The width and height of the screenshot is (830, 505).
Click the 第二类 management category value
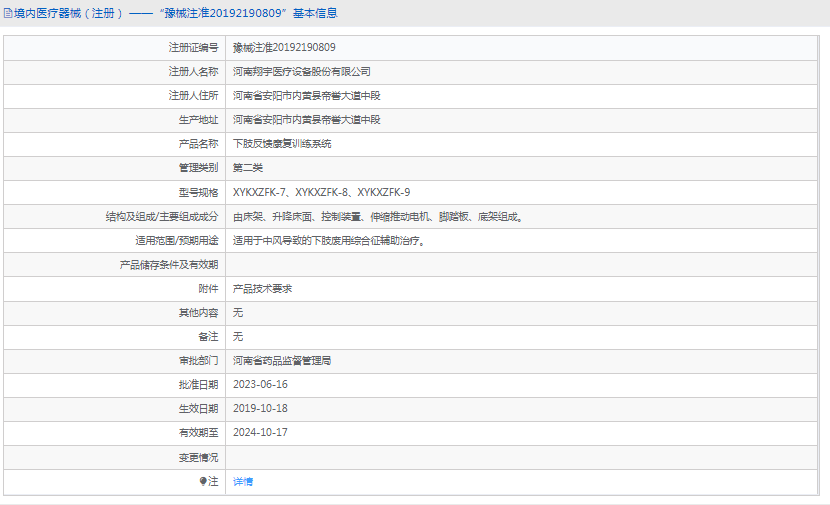pyautogui.click(x=248, y=168)
